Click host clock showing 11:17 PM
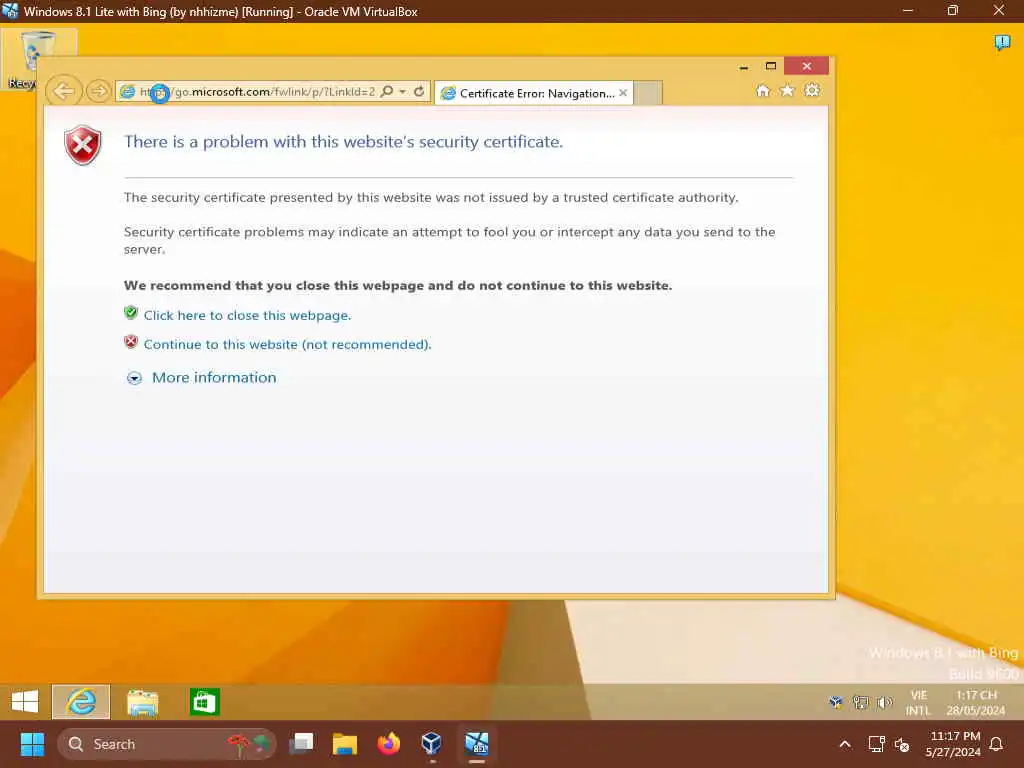Viewport: 1024px width, 768px height. 953,744
